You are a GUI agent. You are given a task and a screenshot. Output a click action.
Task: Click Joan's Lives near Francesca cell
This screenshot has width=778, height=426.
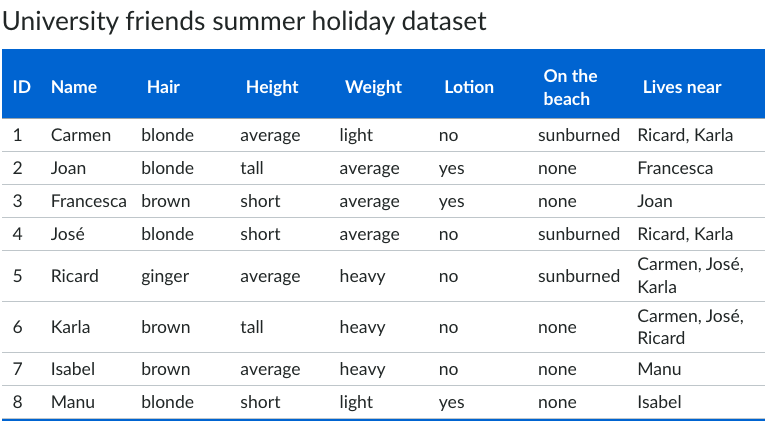675,168
